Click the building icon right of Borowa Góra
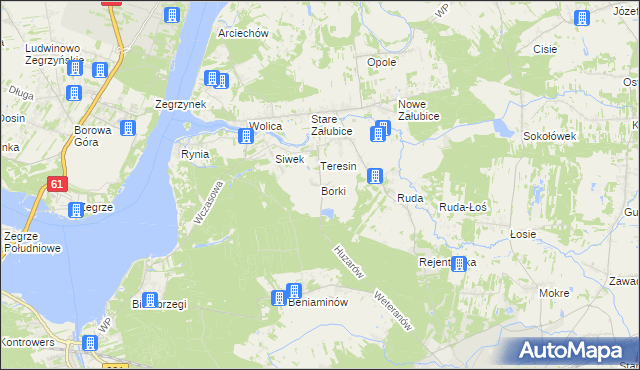Image resolution: width=640 pixels, height=370 pixels. tap(128, 128)
